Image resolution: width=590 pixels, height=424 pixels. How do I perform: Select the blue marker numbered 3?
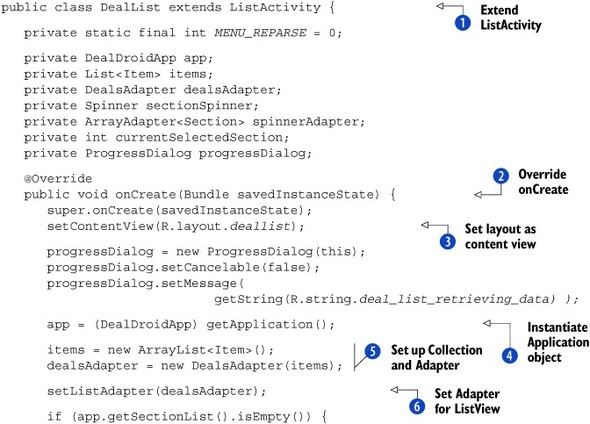[x=447, y=242]
